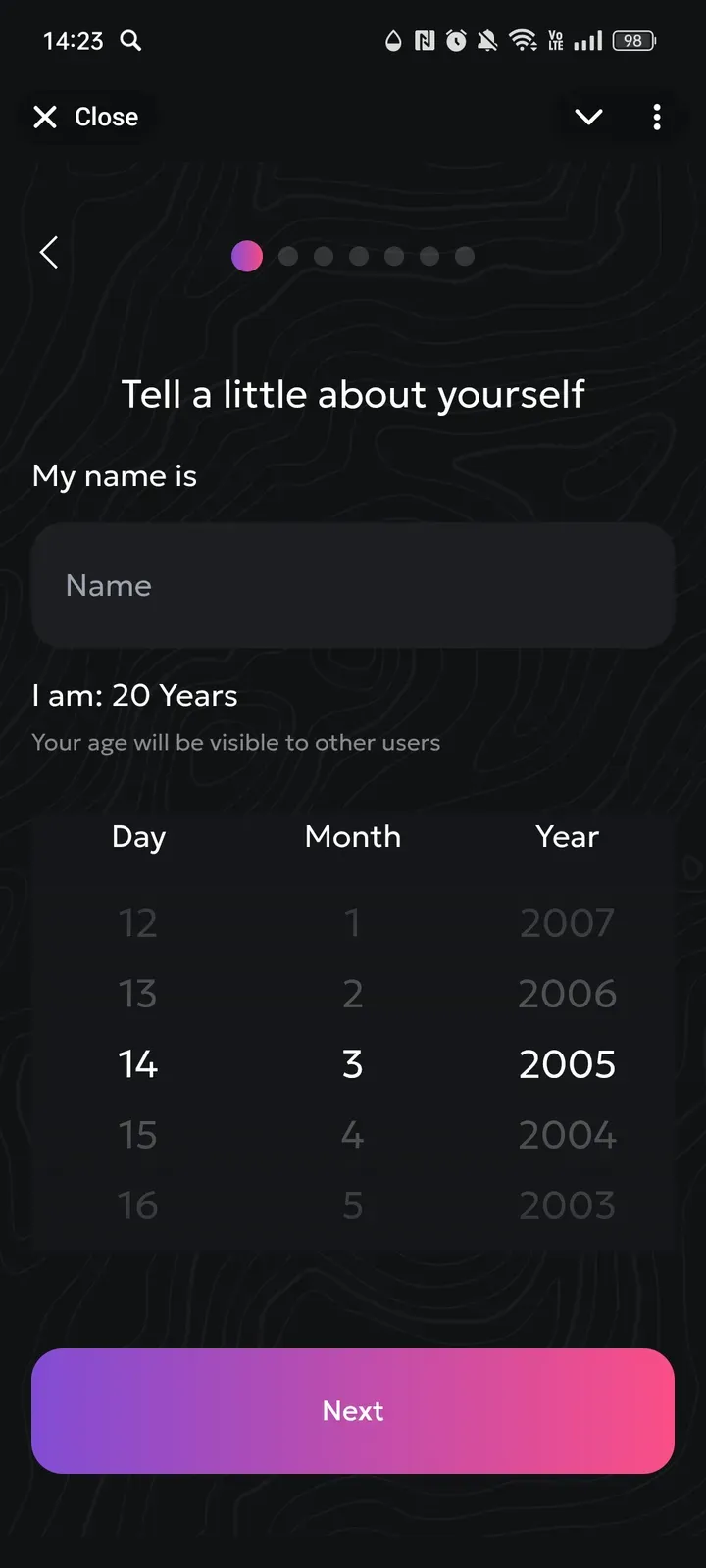
Task: Continue with the Next button
Action: [353, 1411]
